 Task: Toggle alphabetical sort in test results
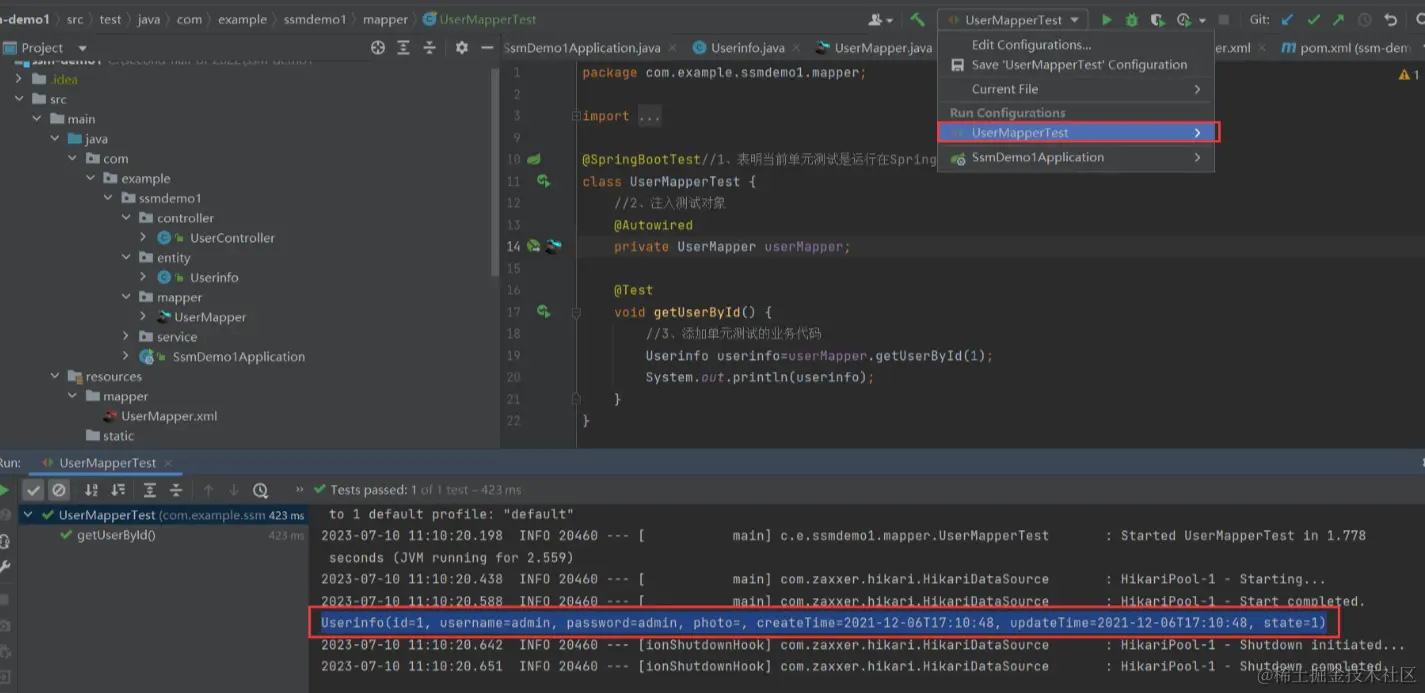click(x=91, y=490)
